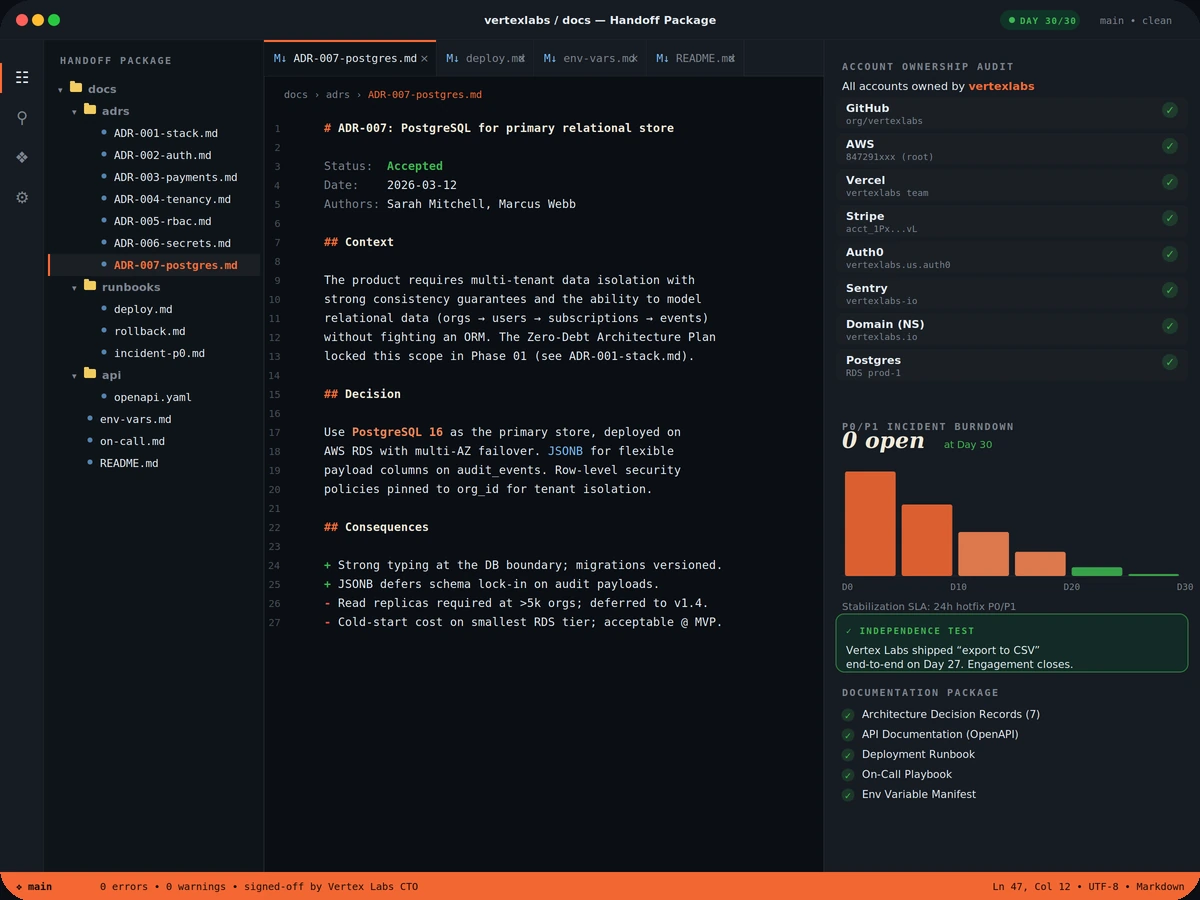Click the docs breadcrumb segment

(296, 95)
